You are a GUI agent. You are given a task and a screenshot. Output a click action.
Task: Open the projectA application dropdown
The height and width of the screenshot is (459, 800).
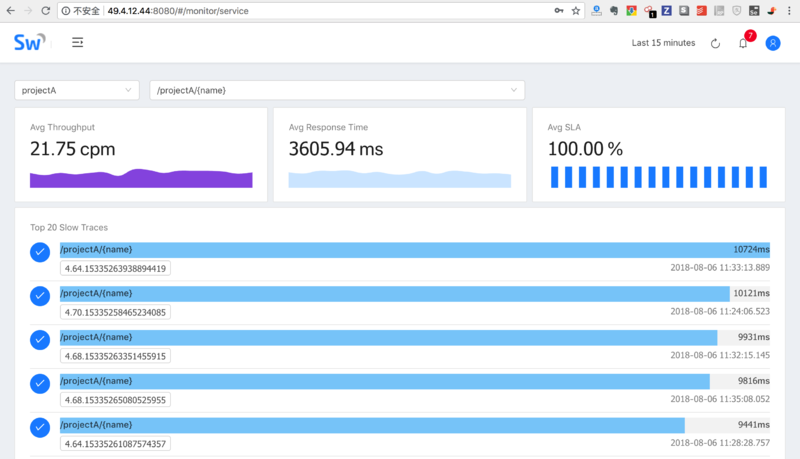click(77, 90)
